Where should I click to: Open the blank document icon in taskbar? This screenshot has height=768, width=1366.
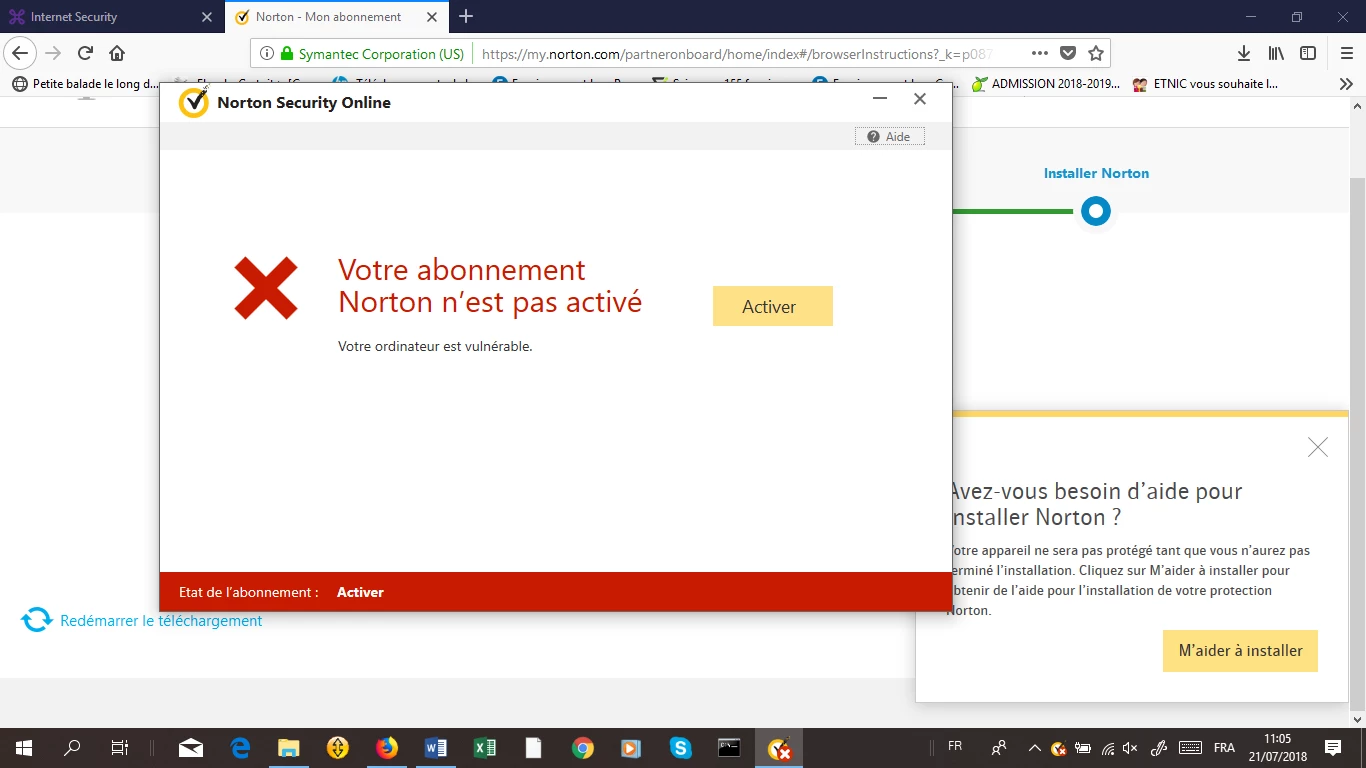534,748
